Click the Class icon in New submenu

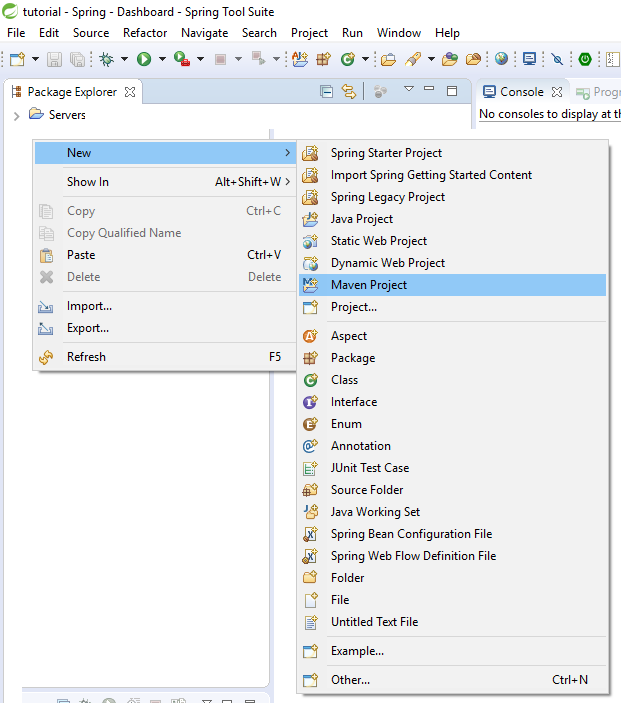310,380
